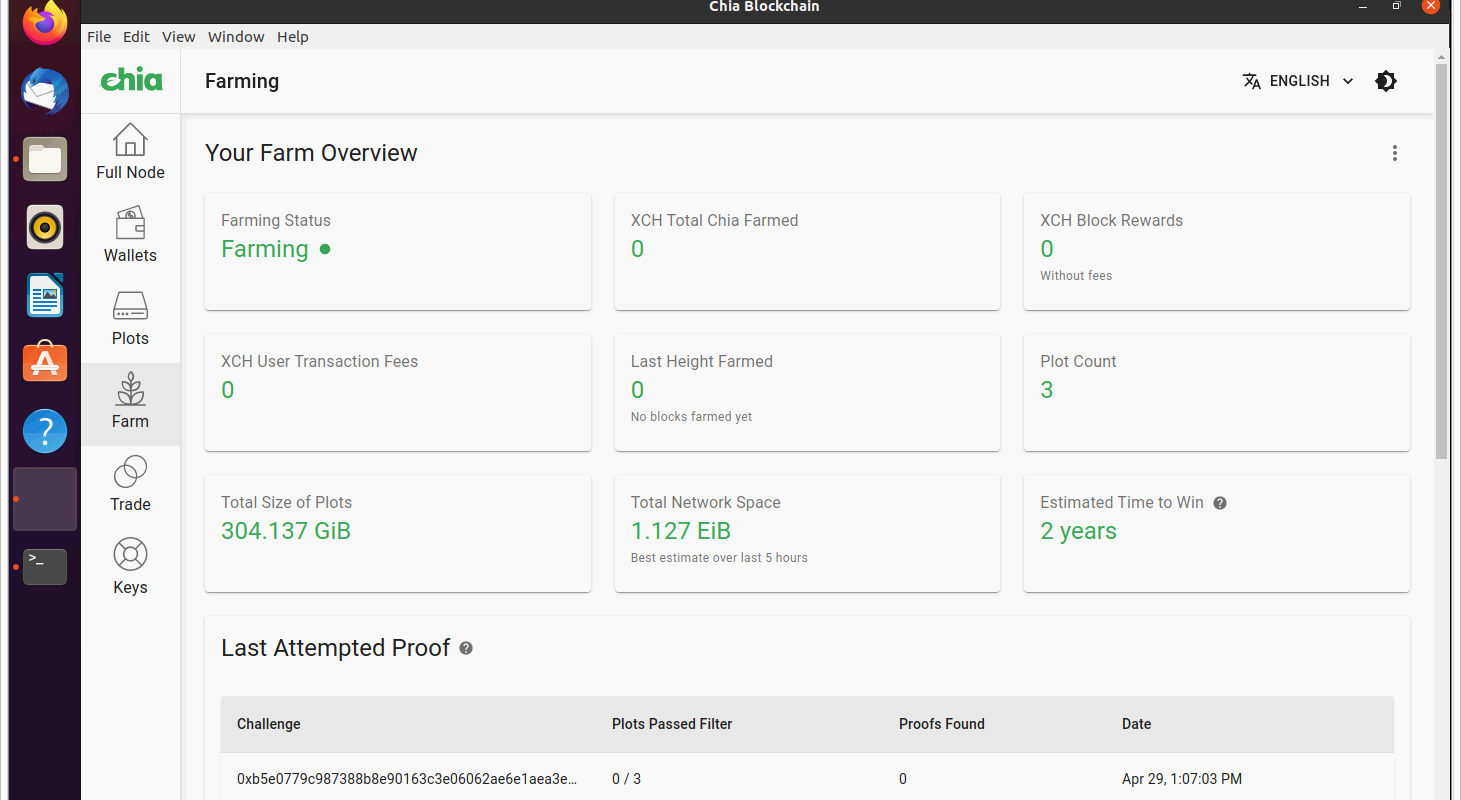Select the Farm sidebar item

click(x=130, y=404)
